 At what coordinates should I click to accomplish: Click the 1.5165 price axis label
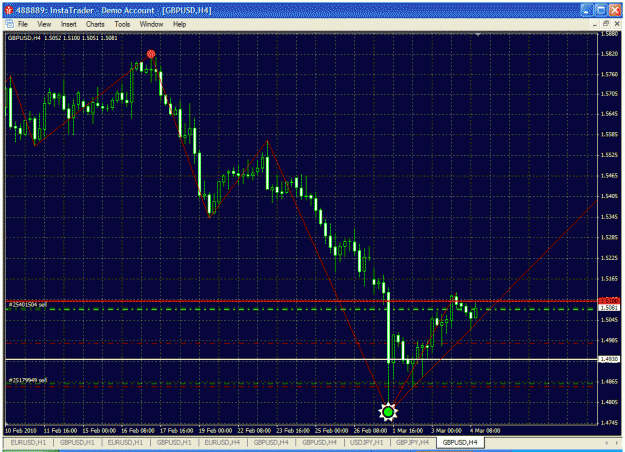[x=609, y=279]
